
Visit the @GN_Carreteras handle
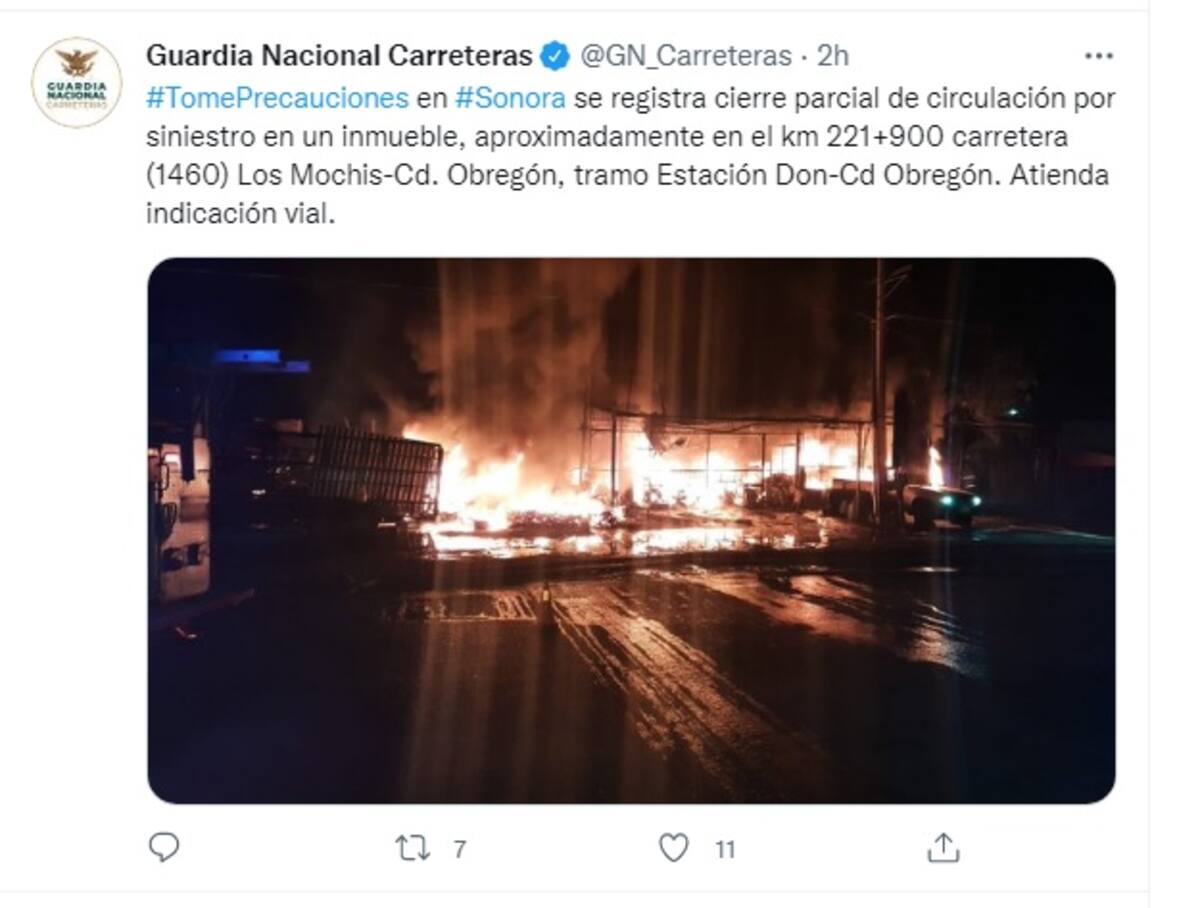pyautogui.click(x=686, y=56)
